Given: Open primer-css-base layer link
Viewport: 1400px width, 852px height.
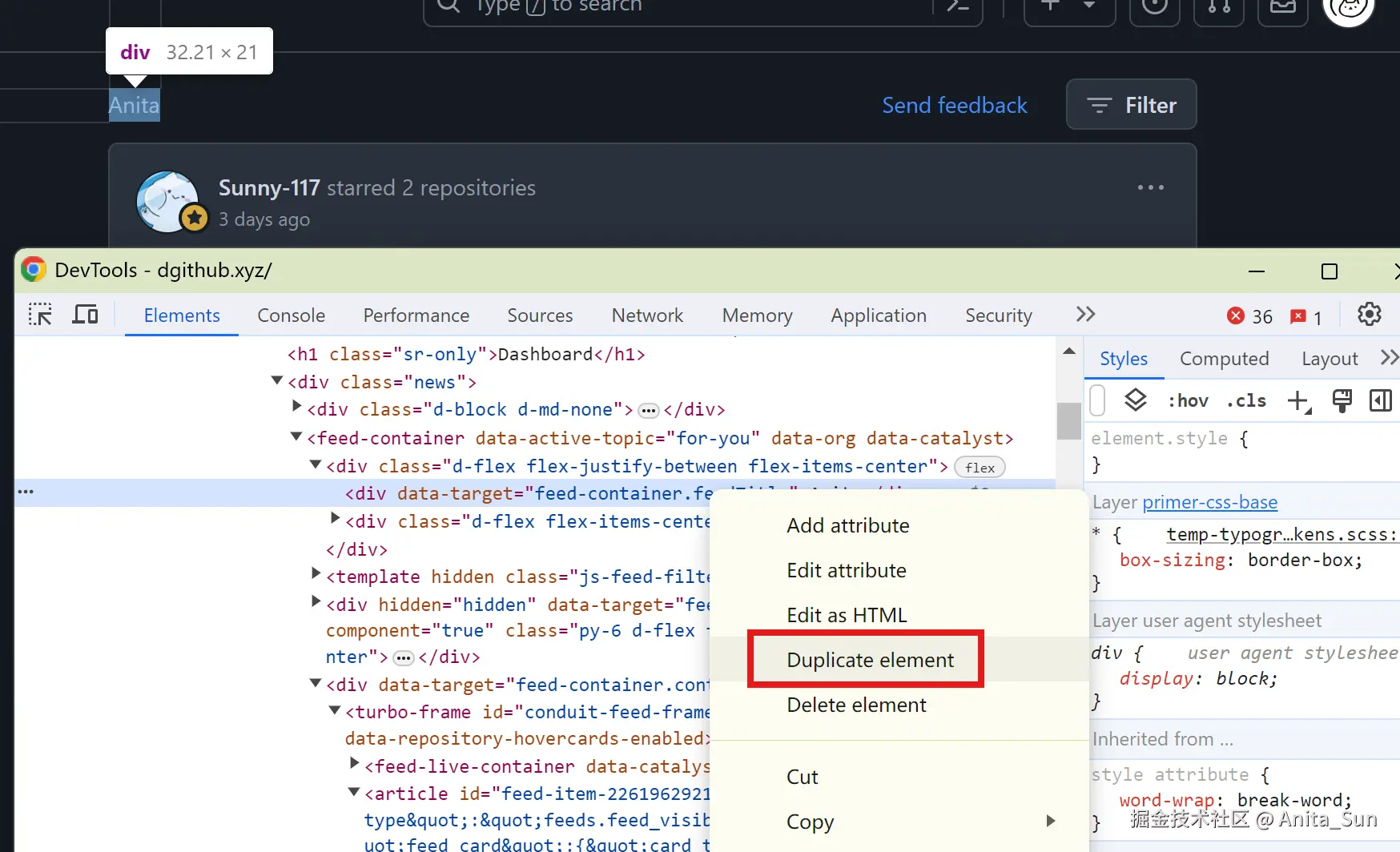Looking at the screenshot, I should pos(1209,502).
